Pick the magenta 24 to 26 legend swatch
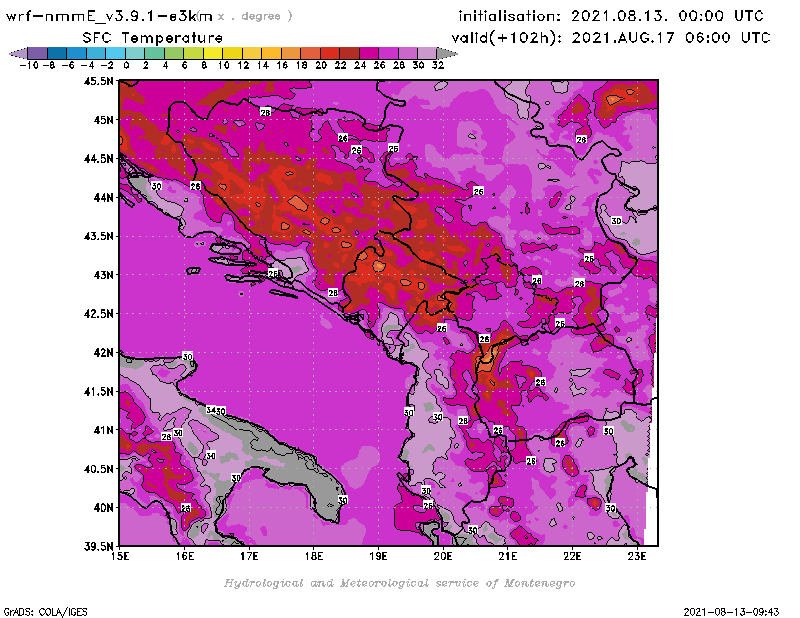Screen dimensions: 800x618 [369, 53]
